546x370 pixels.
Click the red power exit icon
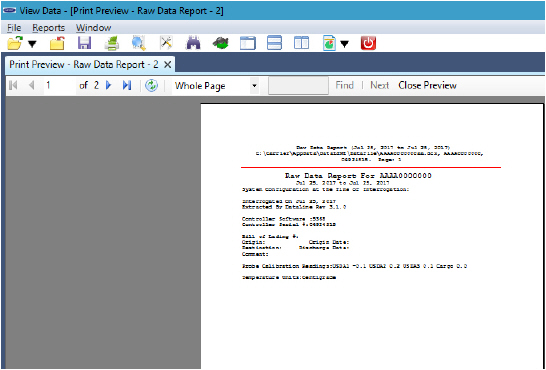click(368, 44)
